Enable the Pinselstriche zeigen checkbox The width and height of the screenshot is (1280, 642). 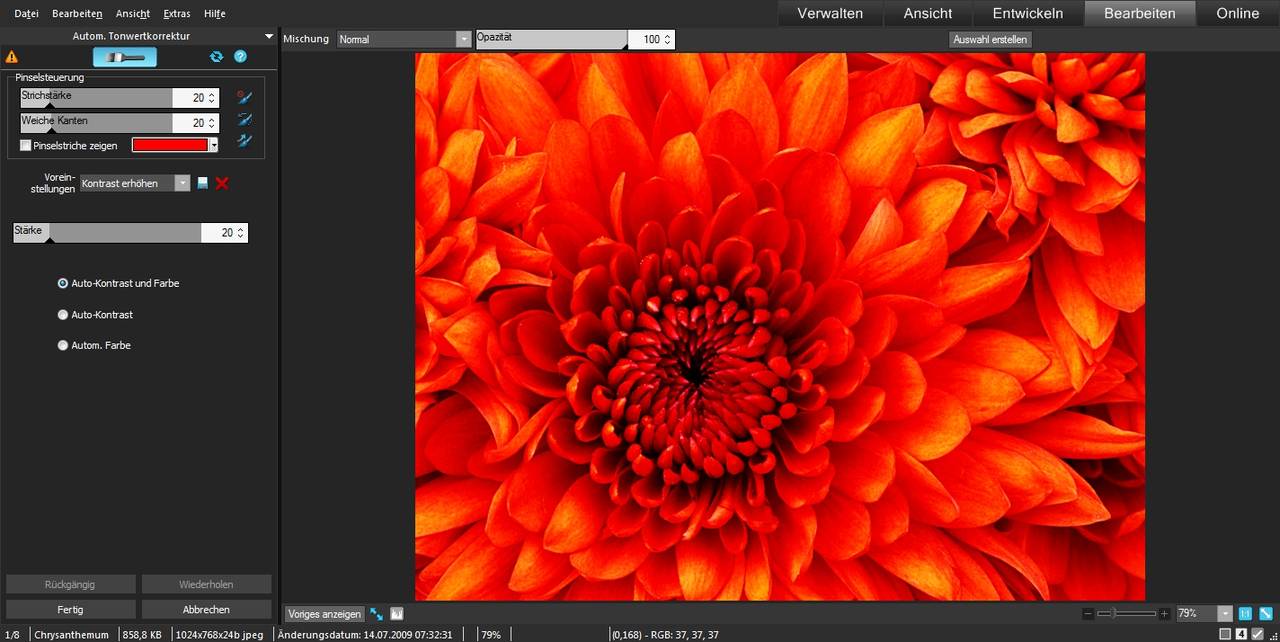(x=26, y=146)
